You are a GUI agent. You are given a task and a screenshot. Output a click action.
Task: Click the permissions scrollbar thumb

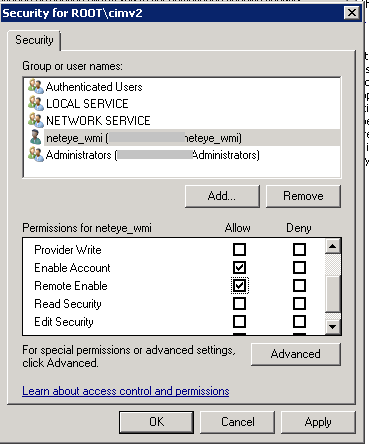point(332,294)
